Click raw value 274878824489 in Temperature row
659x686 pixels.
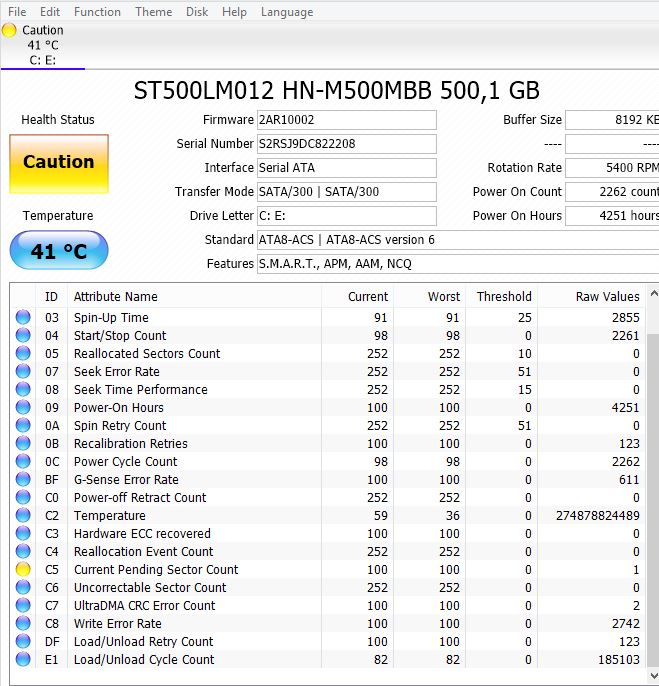(x=598, y=516)
